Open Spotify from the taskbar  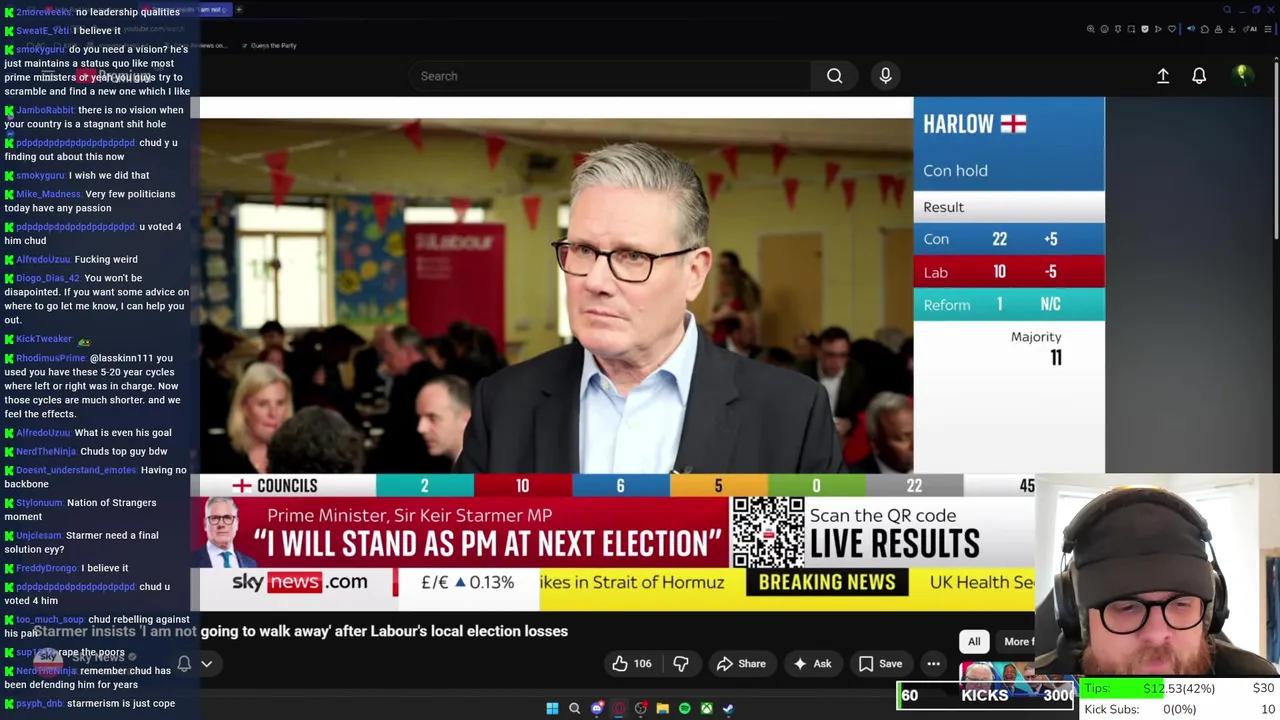684,709
